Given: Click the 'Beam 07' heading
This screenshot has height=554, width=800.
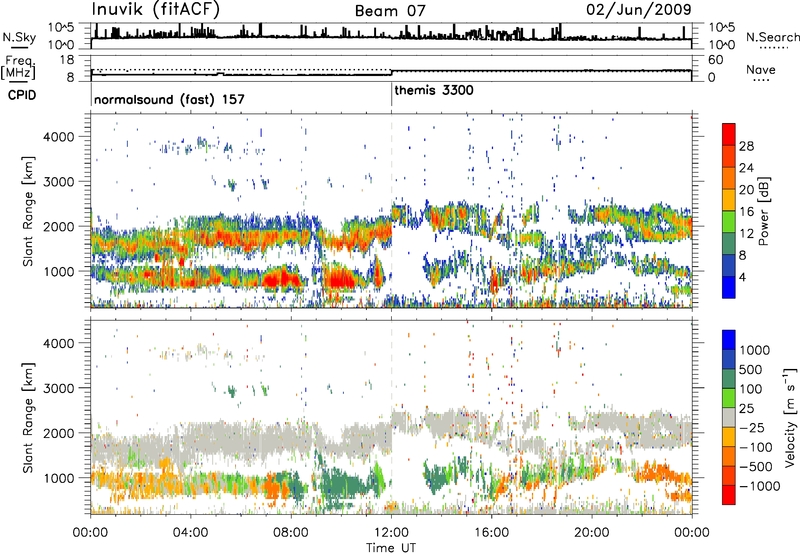Looking at the screenshot, I should (x=390, y=11).
